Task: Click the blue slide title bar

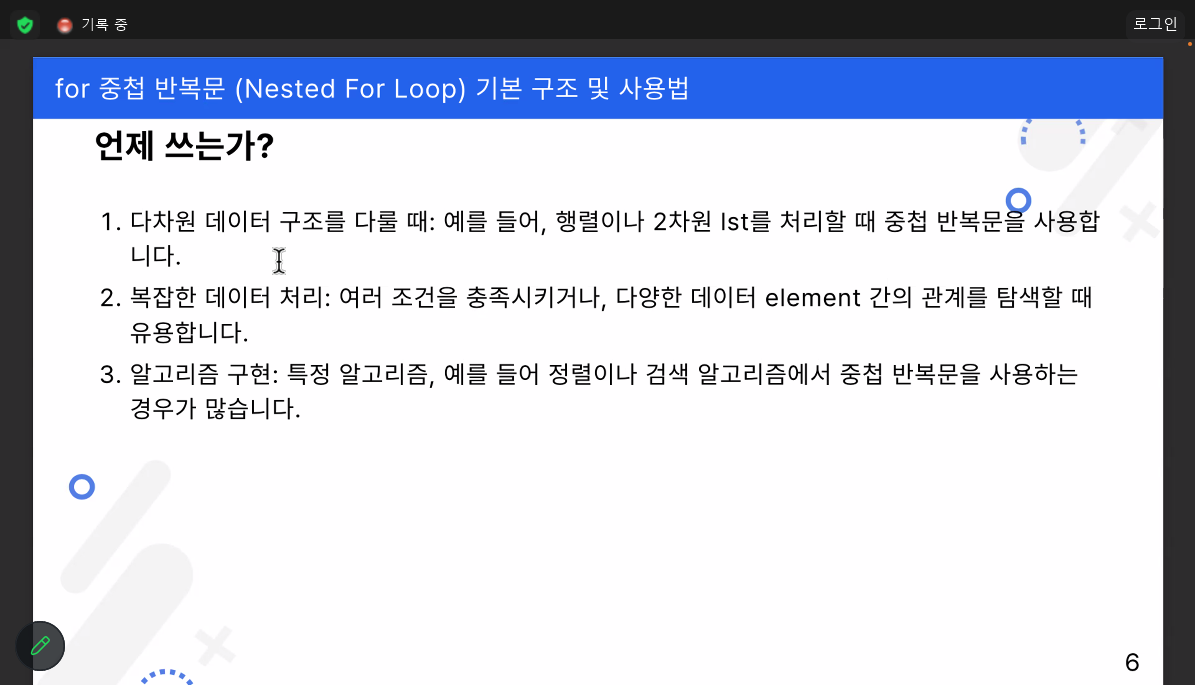Action: coord(598,88)
